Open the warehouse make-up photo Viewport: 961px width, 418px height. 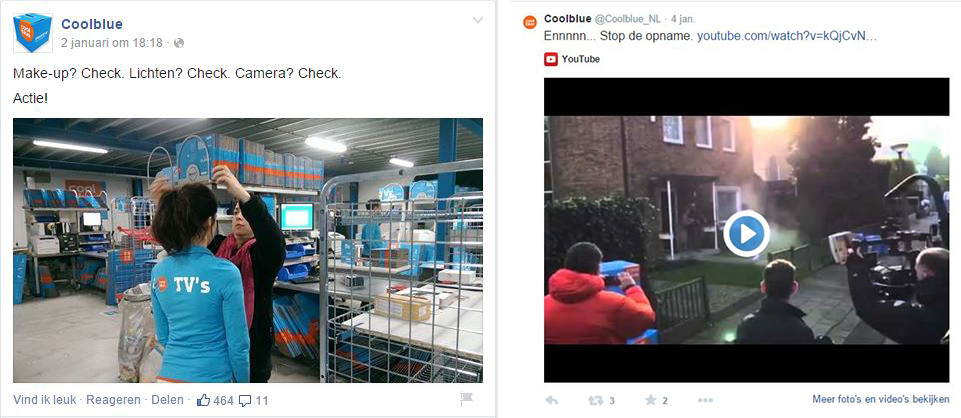tap(248, 250)
